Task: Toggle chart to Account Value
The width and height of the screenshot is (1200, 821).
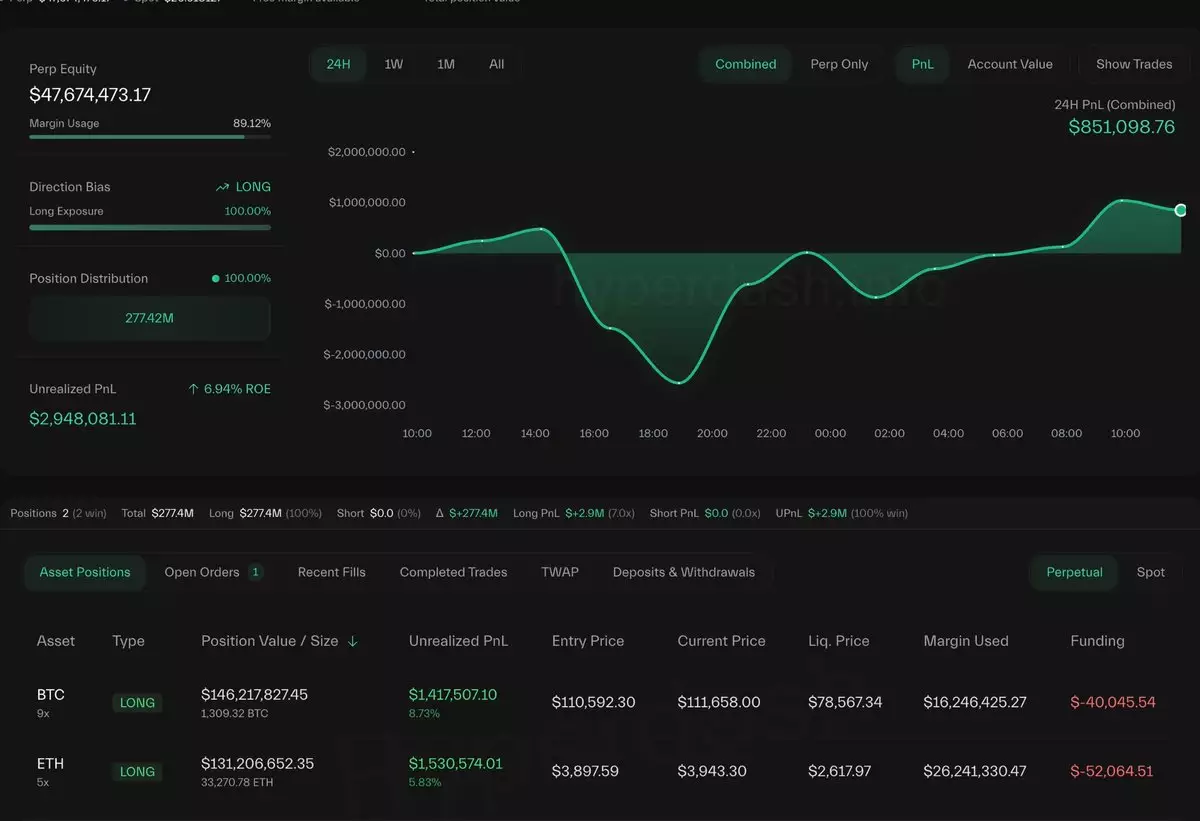Action: tap(1009, 64)
